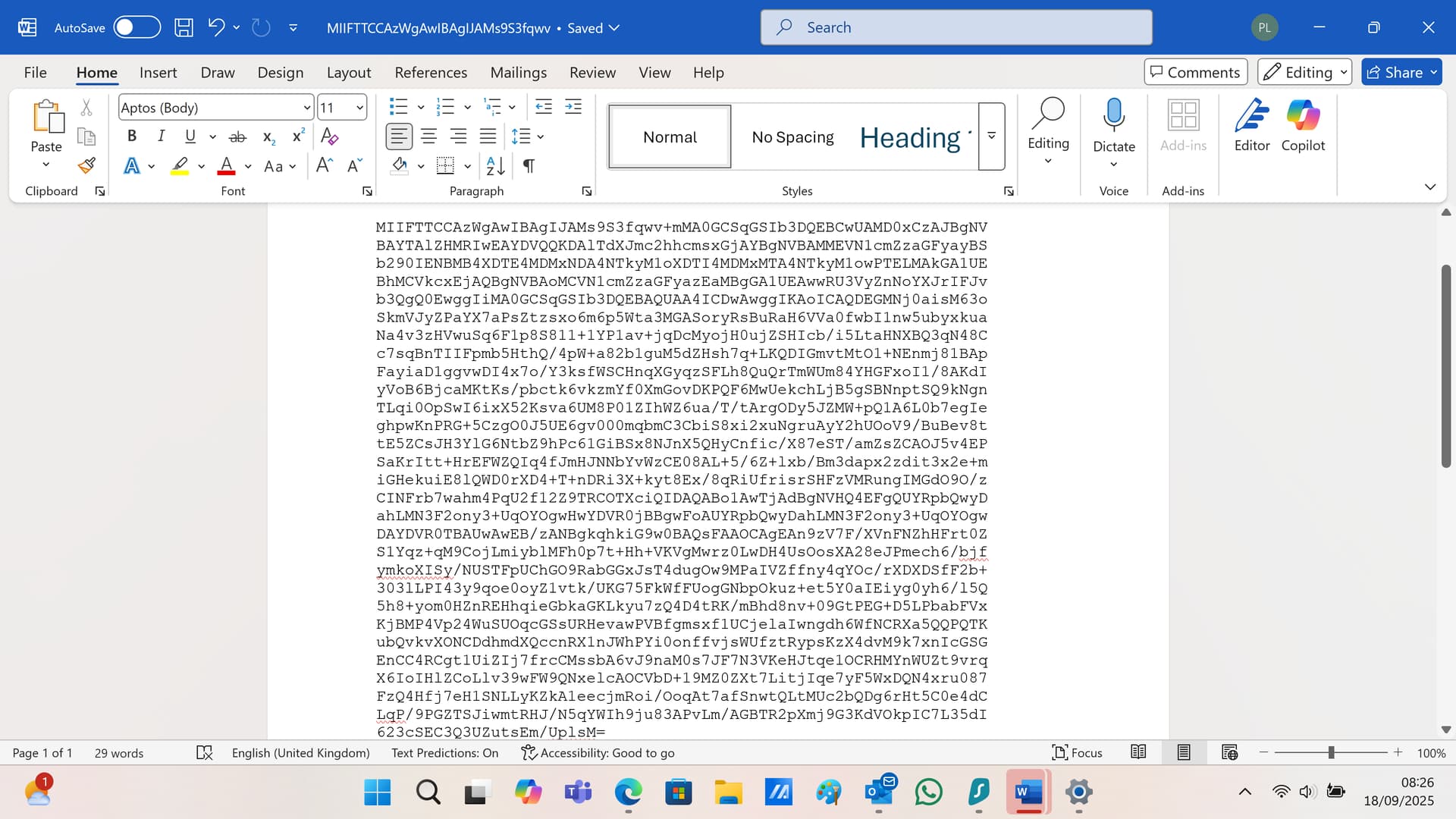Center align the paragraph text
This screenshot has height=819, width=1456.
tap(428, 136)
